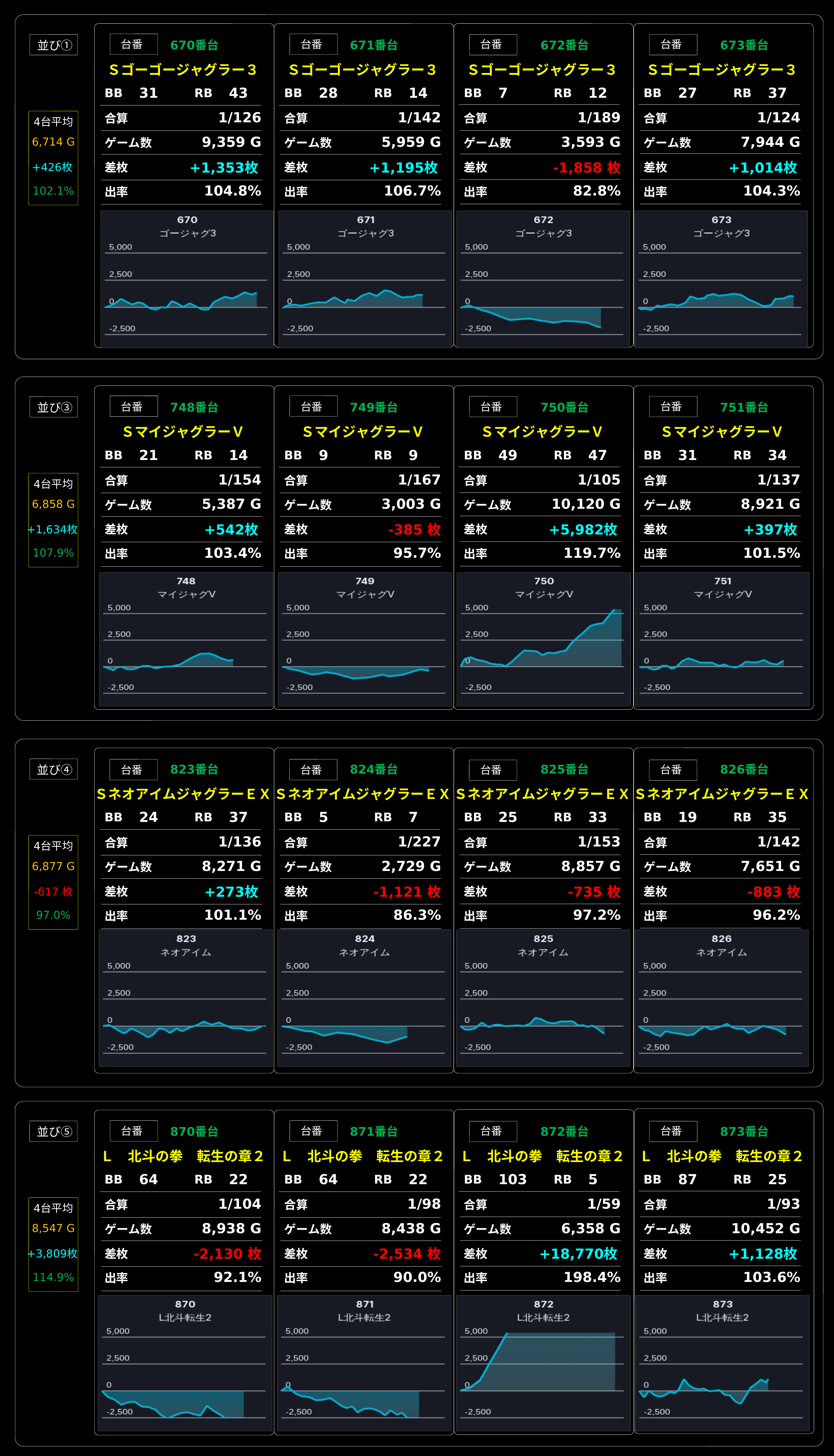
Task: Click the -617 枚 four-machine average
Action: pos(53,891)
